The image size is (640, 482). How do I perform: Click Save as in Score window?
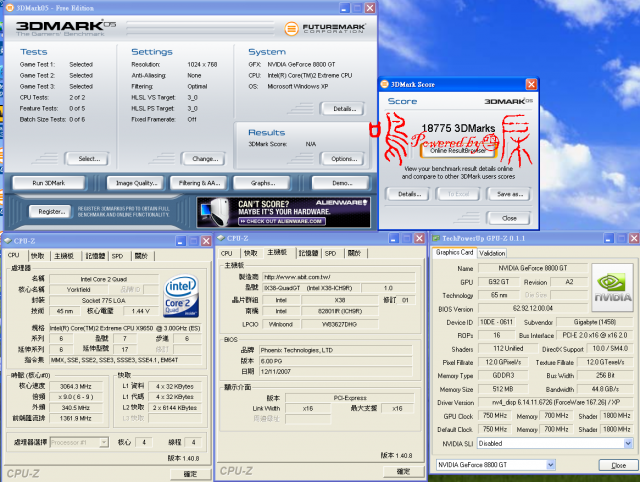(x=509, y=194)
